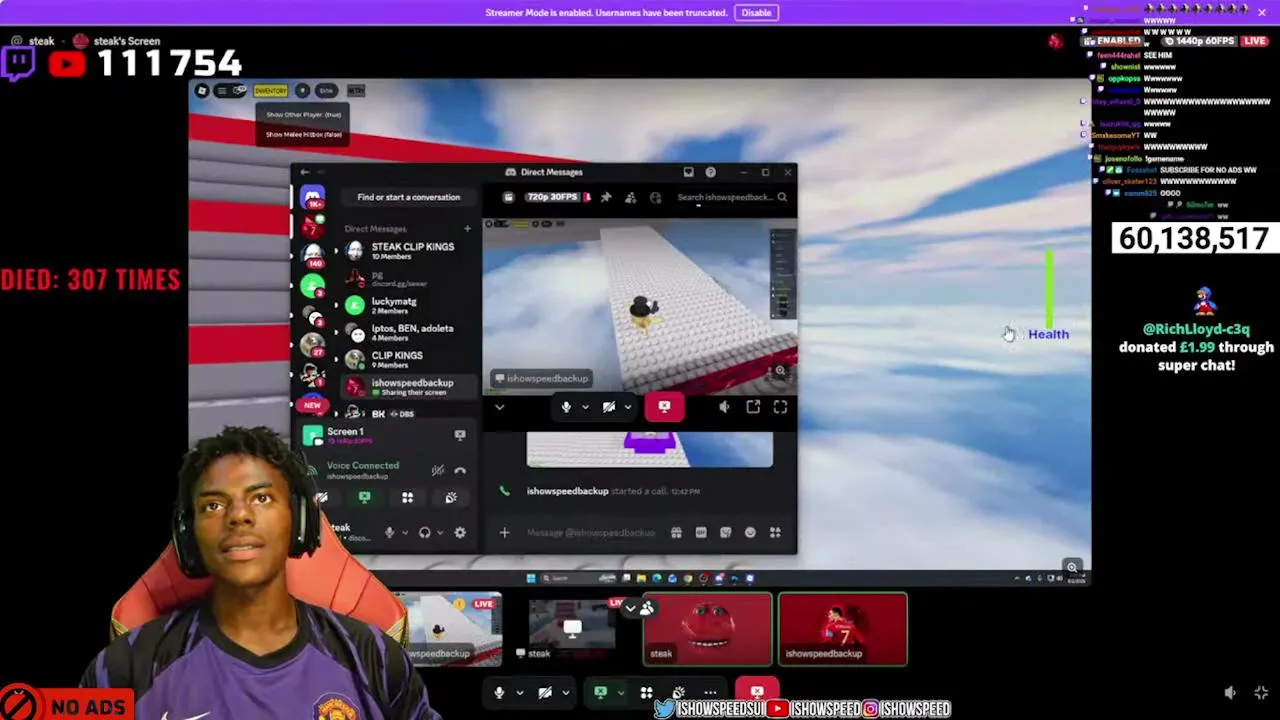Toggle noise suppression beside Voice Connected
Image resolution: width=1280 pixels, height=720 pixels.
[438, 470]
